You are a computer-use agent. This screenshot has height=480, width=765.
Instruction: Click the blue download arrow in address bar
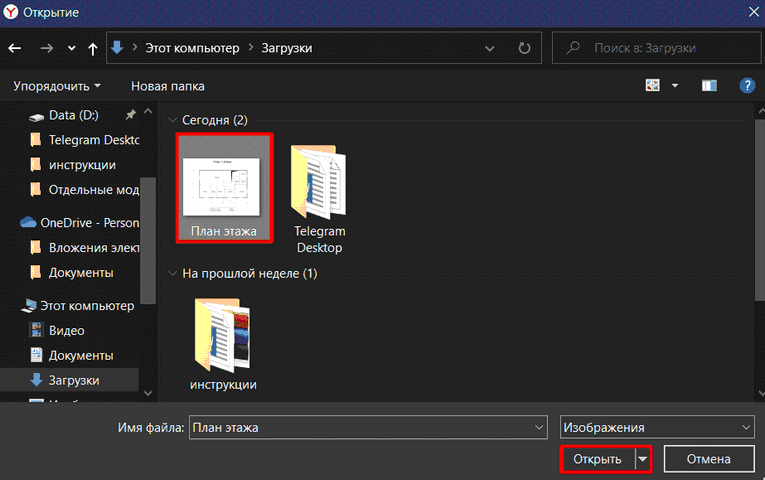point(117,48)
